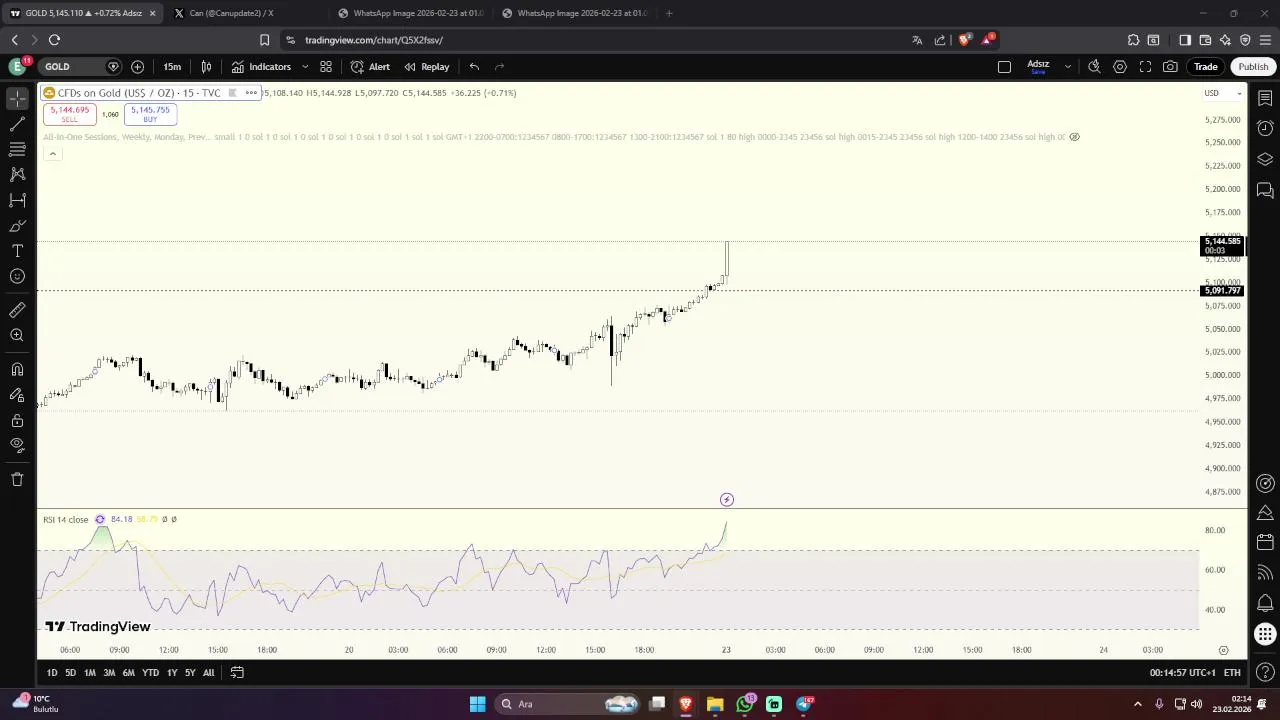This screenshot has width=1280, height=720.
Task: Click the trash remove drawings icon
Action: (17, 479)
